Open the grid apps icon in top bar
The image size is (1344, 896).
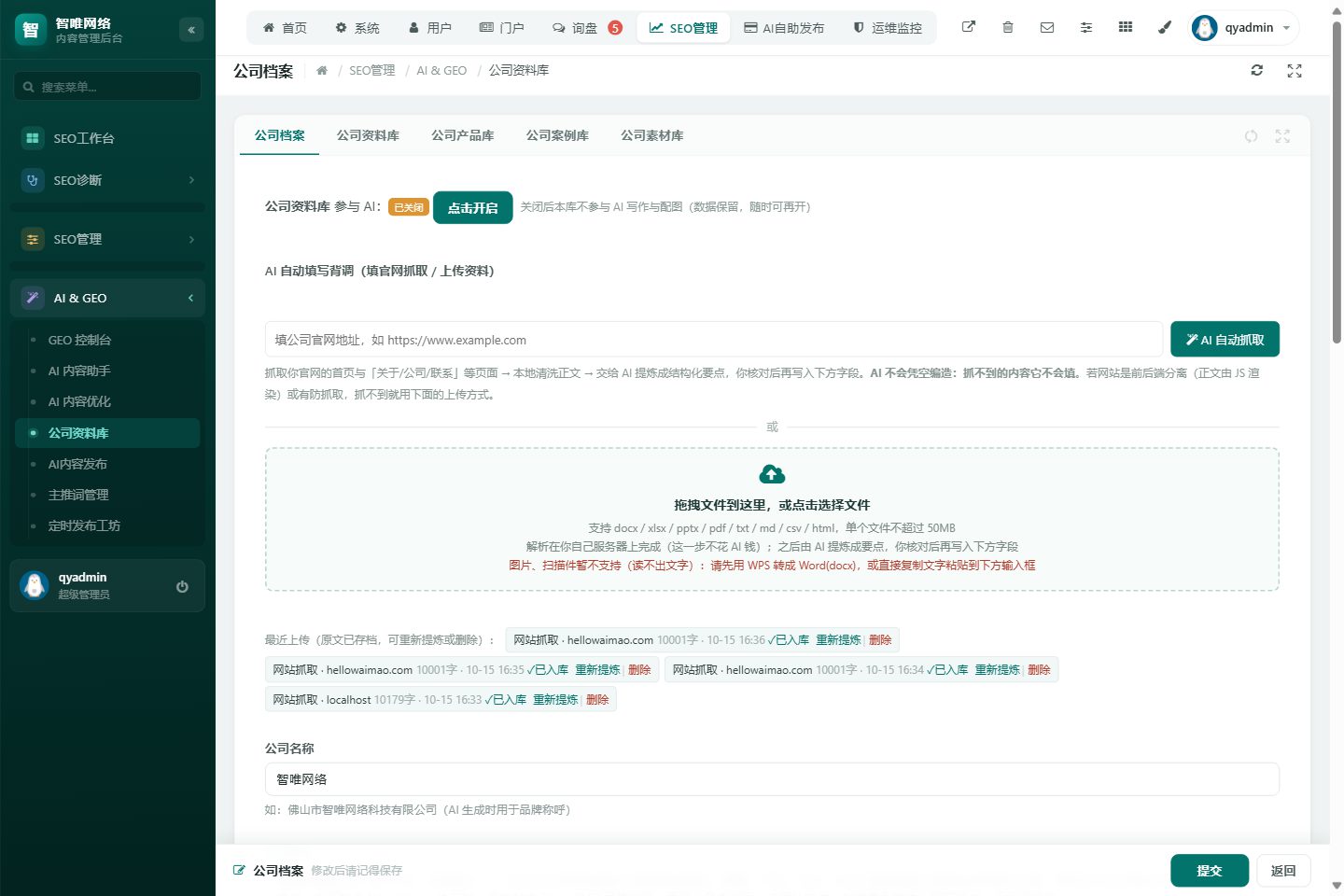click(1126, 27)
